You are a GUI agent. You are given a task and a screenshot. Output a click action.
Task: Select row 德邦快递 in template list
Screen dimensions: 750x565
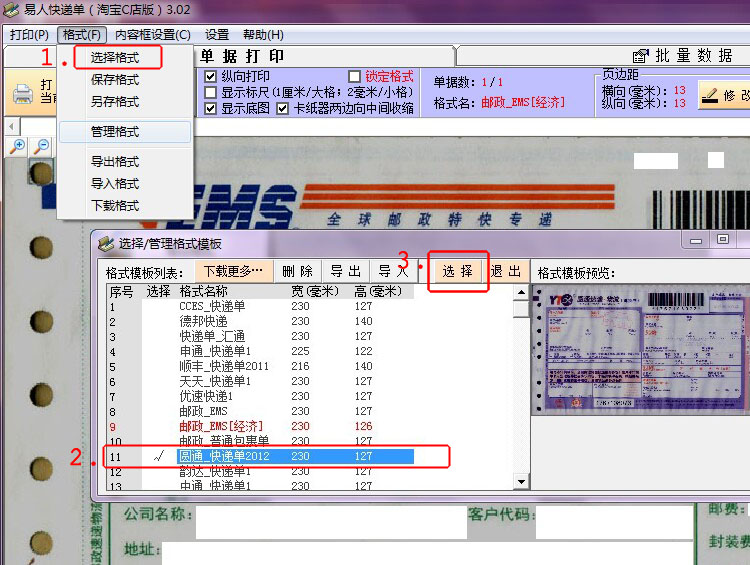coord(260,321)
